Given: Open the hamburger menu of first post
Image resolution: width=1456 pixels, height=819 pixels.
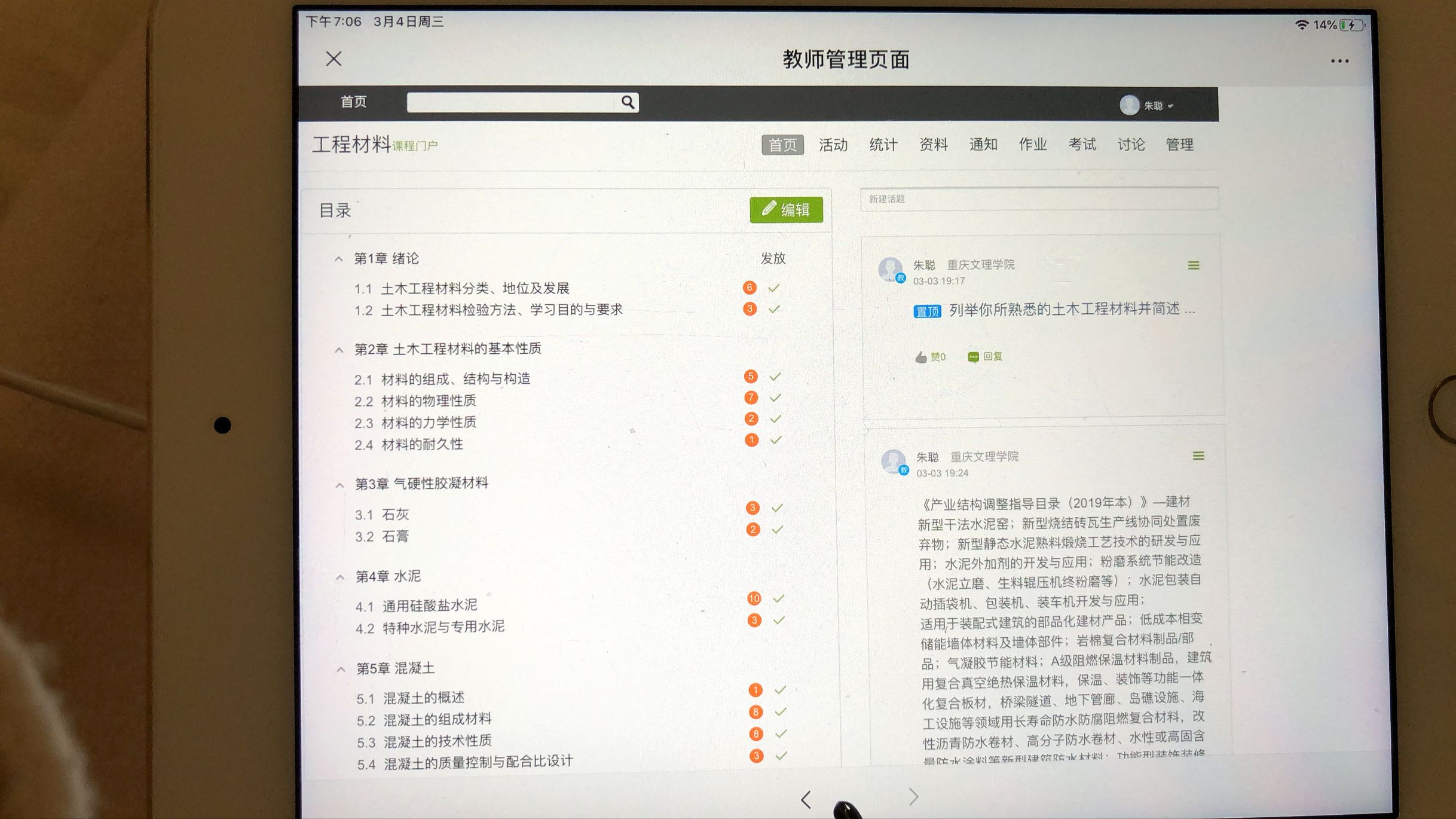Looking at the screenshot, I should point(1194,265).
